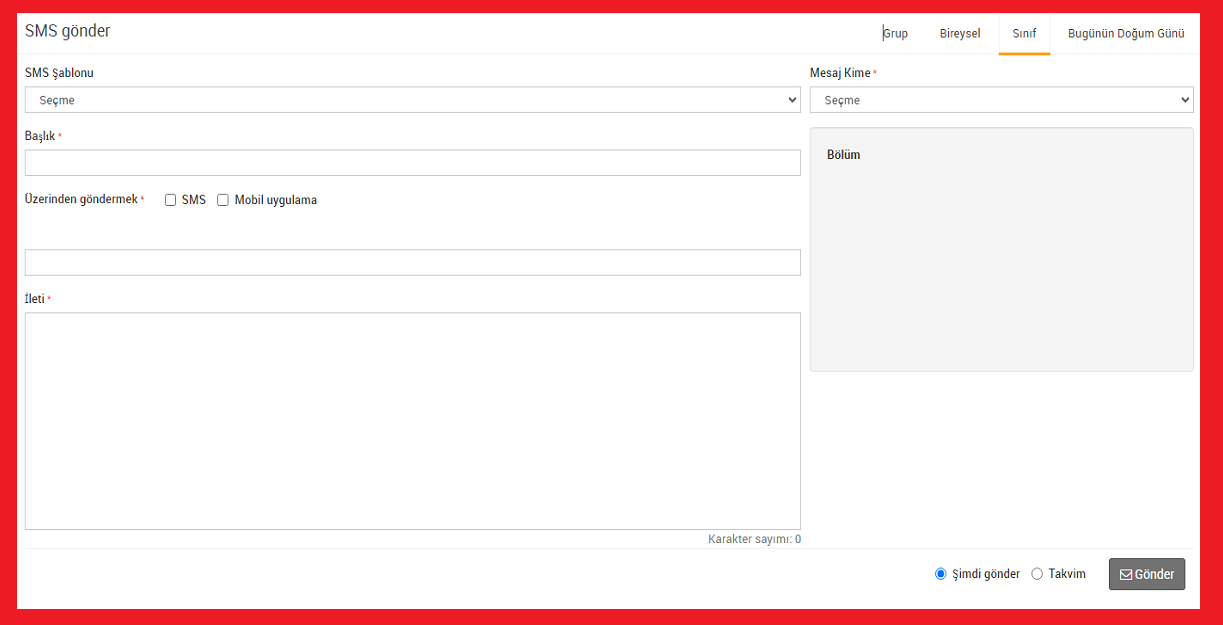This screenshot has height=625, width=1223.
Task: Click the Mesaj Kime field label
Action: 840,73
